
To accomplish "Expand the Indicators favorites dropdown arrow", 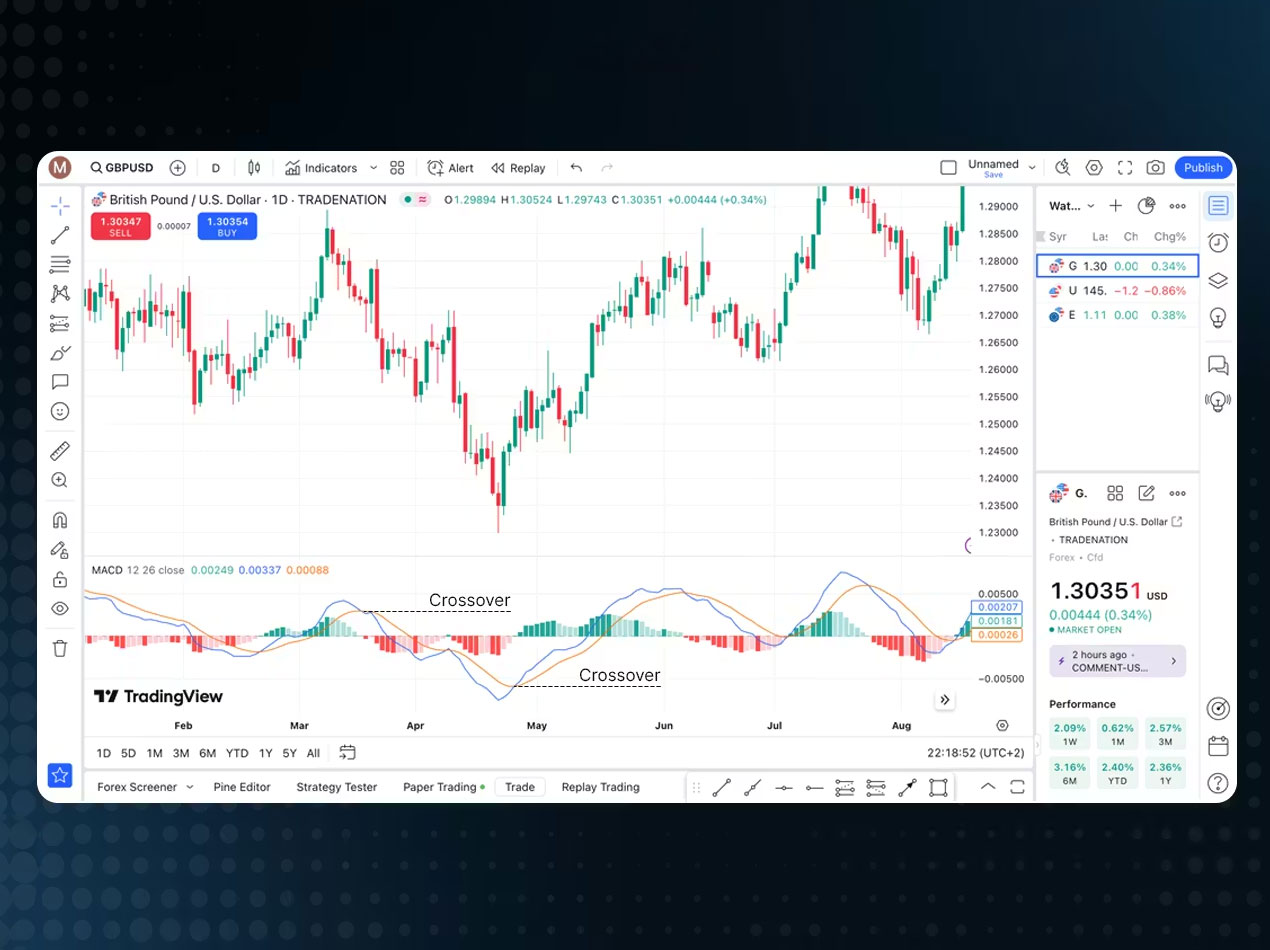I will [x=374, y=168].
